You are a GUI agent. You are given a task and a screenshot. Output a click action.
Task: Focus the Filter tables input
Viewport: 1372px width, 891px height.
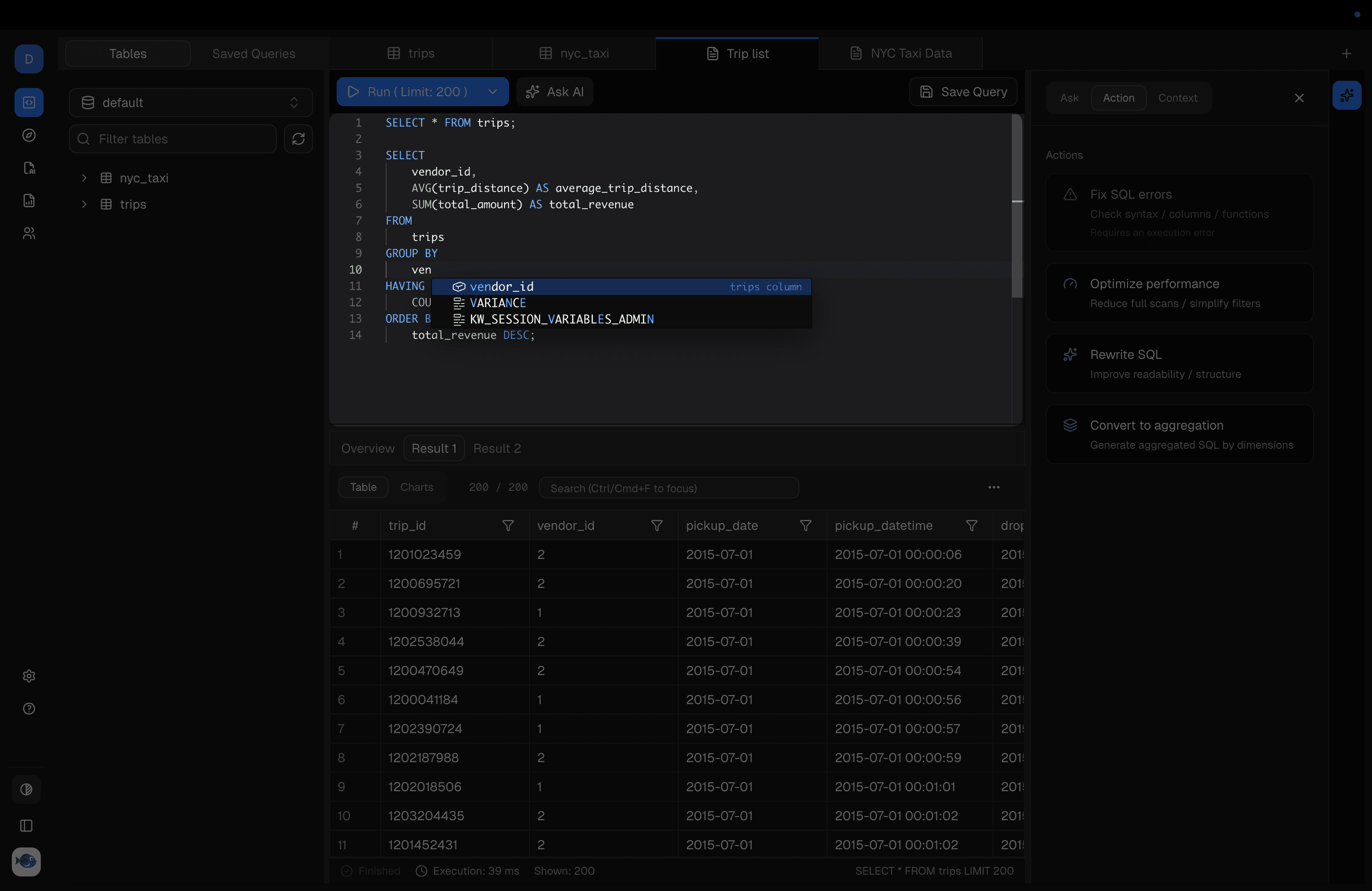(x=173, y=139)
